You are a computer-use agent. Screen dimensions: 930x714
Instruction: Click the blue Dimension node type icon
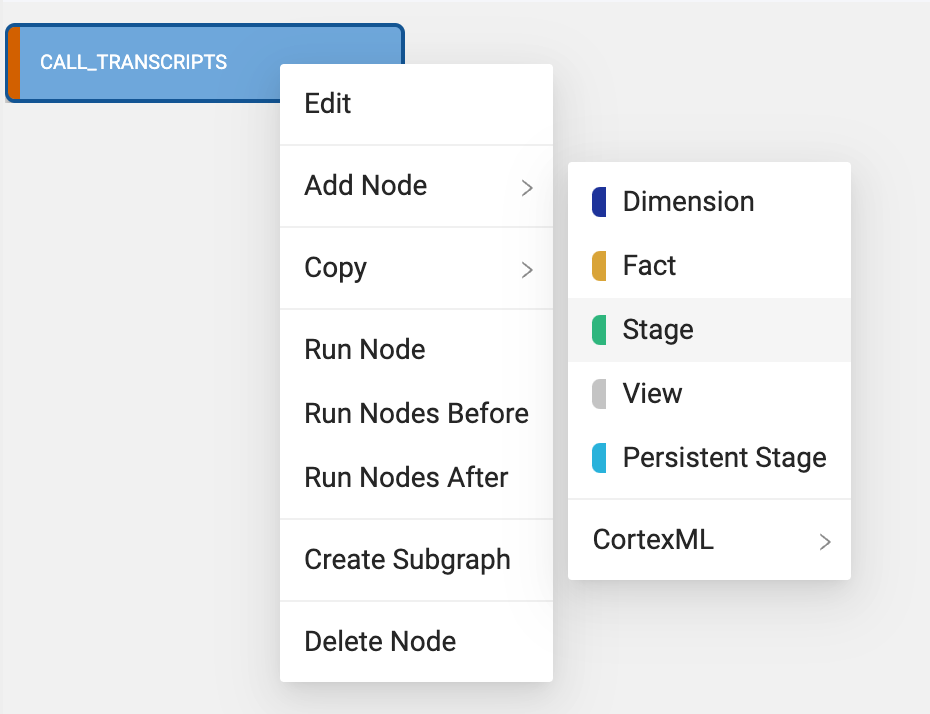(x=599, y=202)
